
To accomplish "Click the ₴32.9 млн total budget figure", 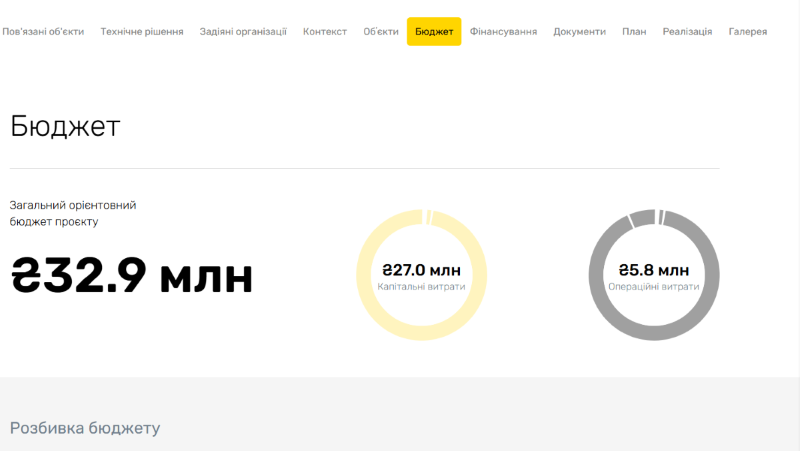I will [x=132, y=275].
